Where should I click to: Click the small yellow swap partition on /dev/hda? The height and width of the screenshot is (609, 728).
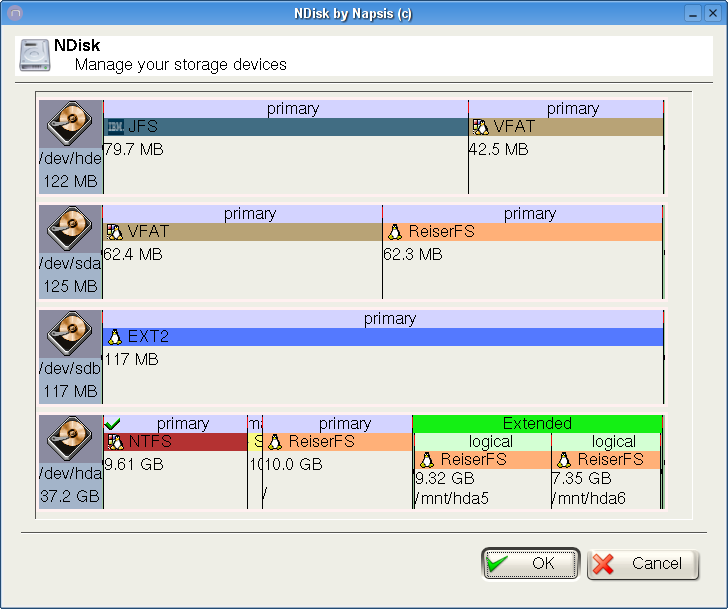click(x=256, y=442)
